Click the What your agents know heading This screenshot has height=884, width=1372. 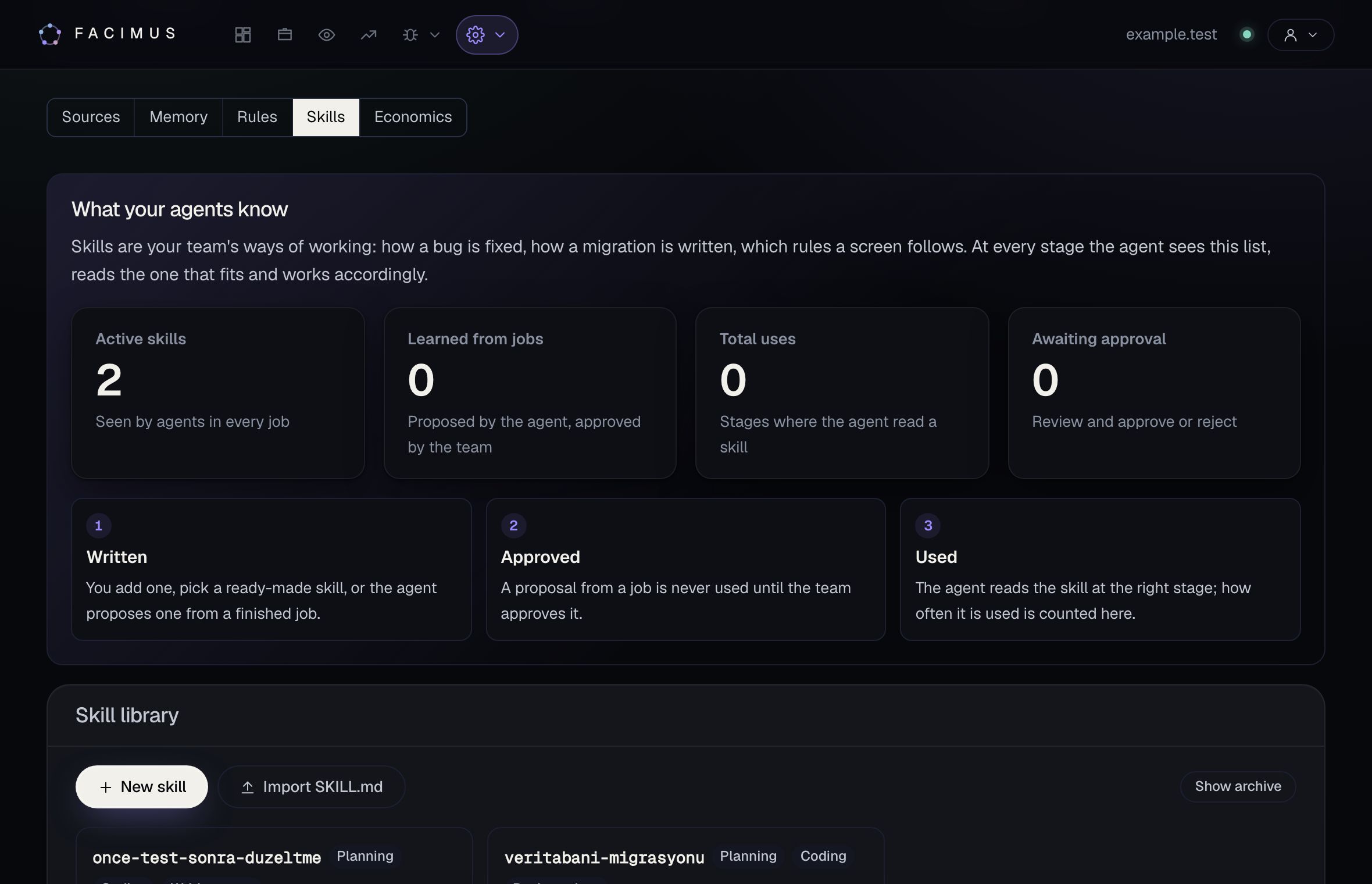(x=180, y=209)
